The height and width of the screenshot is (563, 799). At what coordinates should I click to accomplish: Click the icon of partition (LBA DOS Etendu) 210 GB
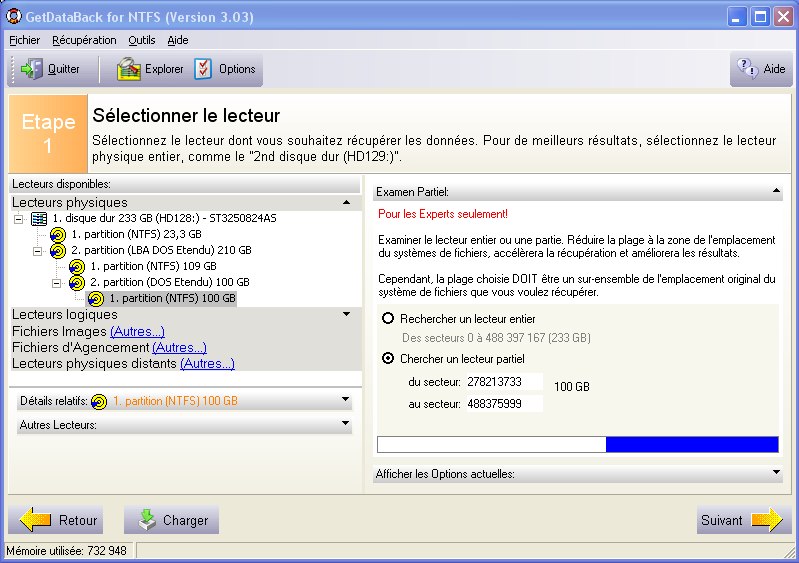(58, 251)
